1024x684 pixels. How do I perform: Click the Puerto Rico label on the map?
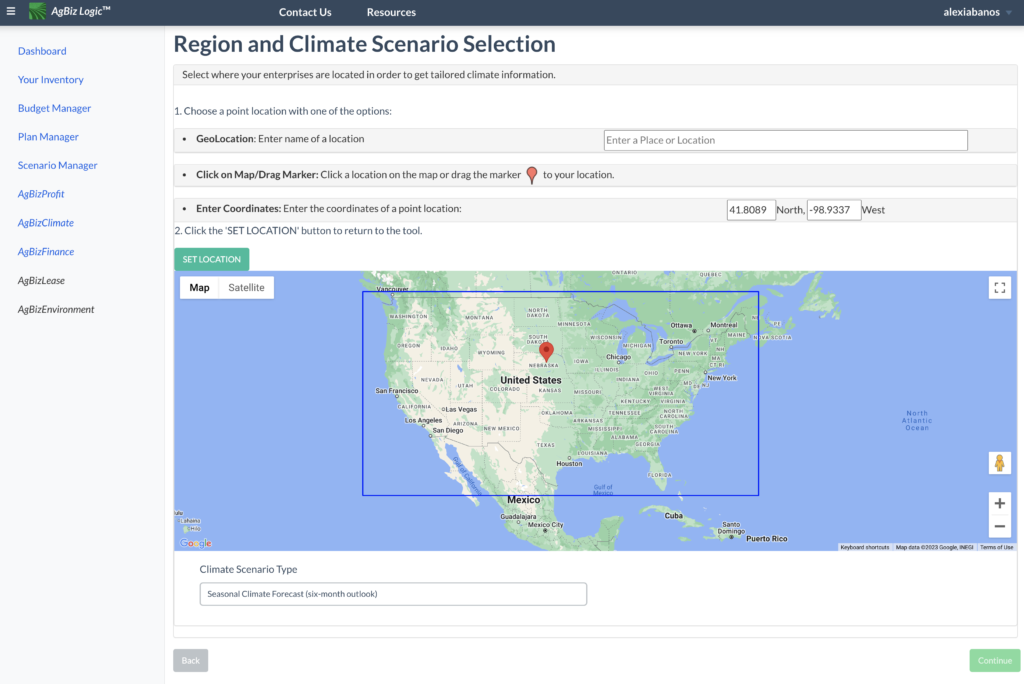click(767, 539)
